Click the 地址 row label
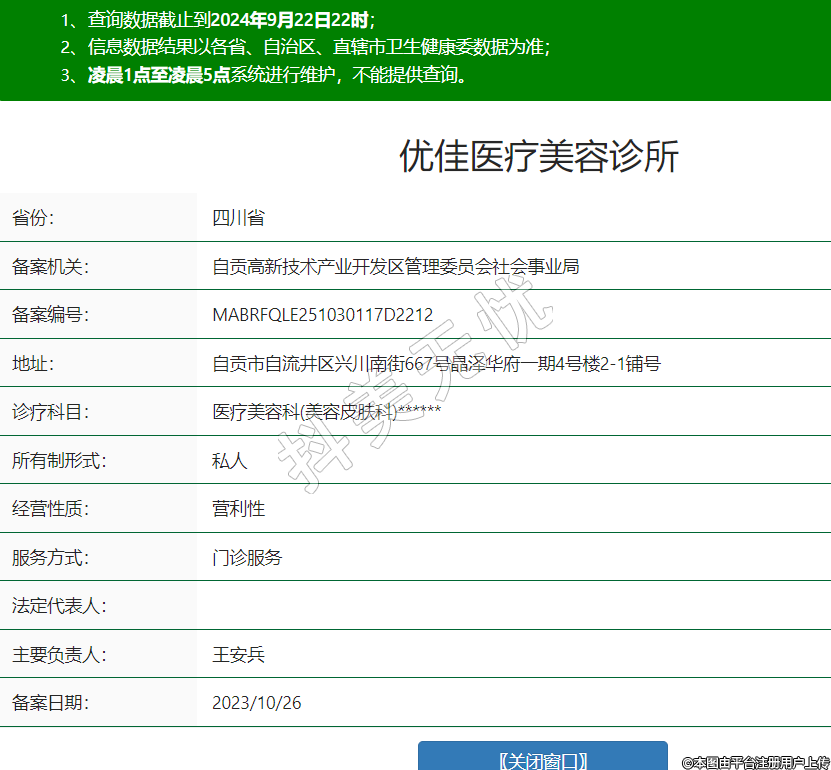The image size is (831, 770). click(32, 363)
